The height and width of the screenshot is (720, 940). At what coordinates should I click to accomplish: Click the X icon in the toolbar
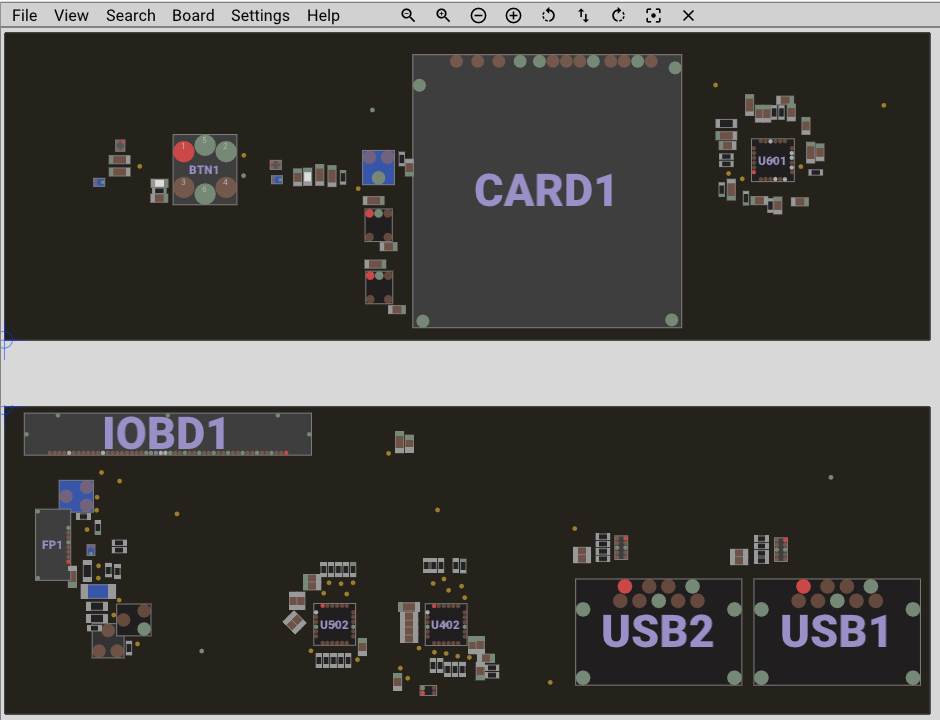(688, 16)
